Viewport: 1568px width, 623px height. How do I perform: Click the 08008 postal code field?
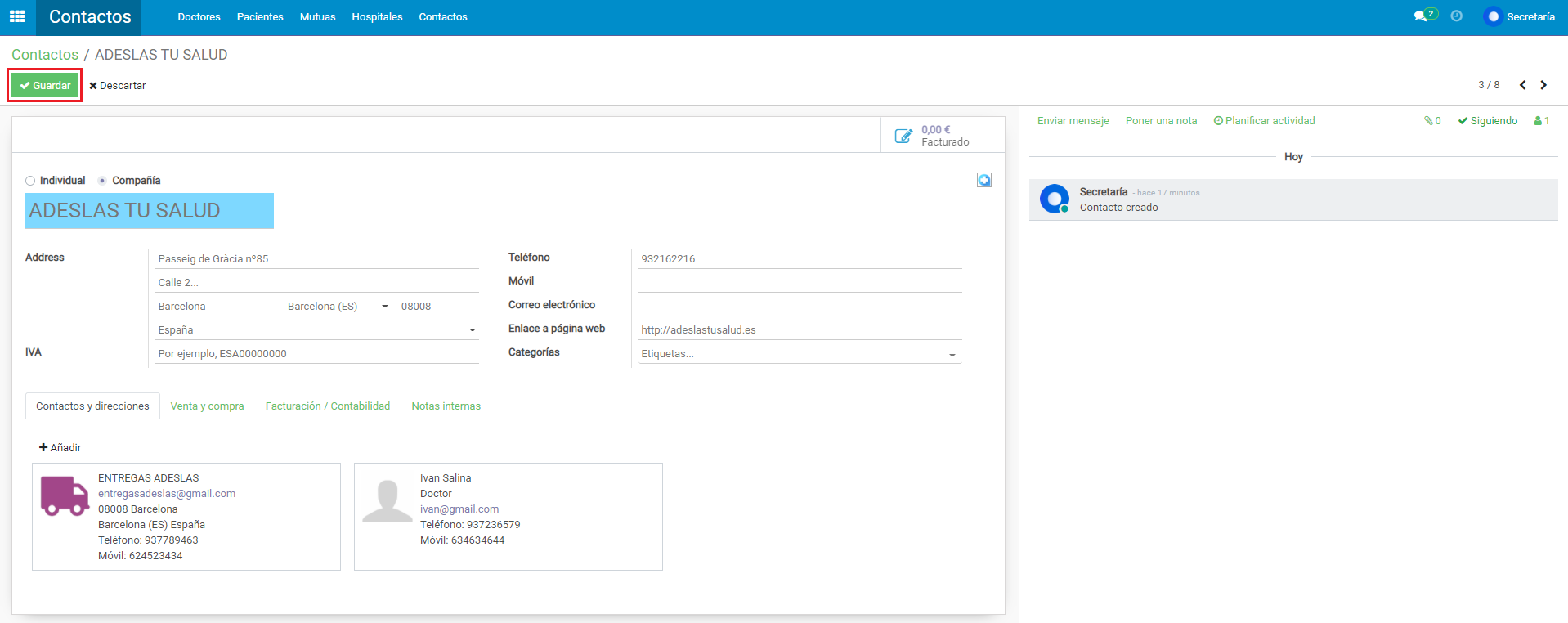(x=438, y=307)
